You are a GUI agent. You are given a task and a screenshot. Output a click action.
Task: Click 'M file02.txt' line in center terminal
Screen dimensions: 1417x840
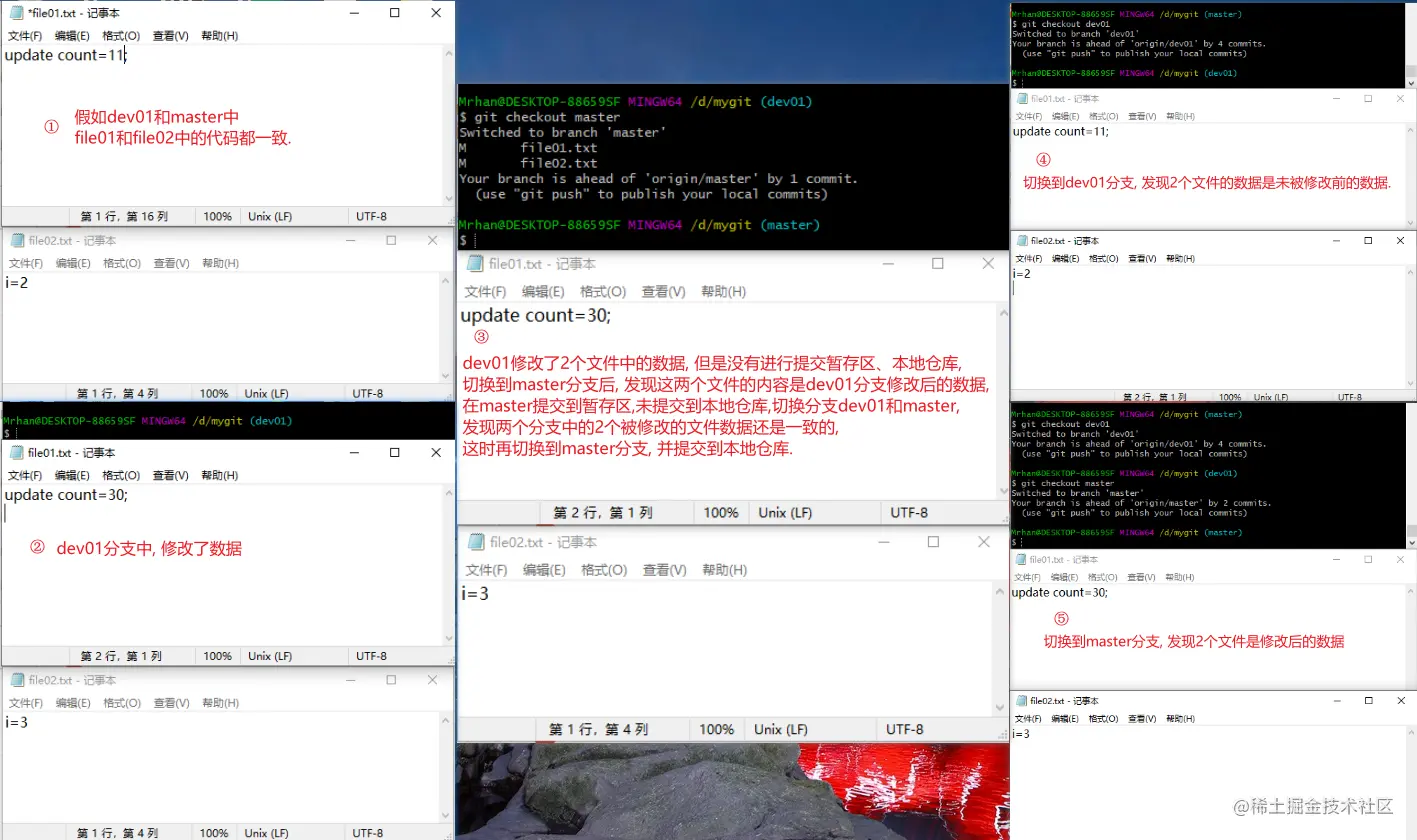pos(528,163)
